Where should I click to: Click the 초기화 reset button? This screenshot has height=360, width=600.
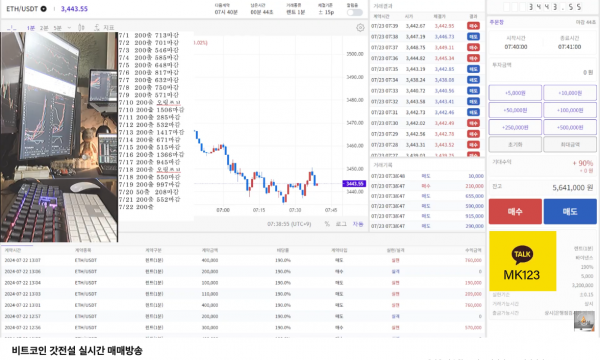pyautogui.click(x=515, y=145)
